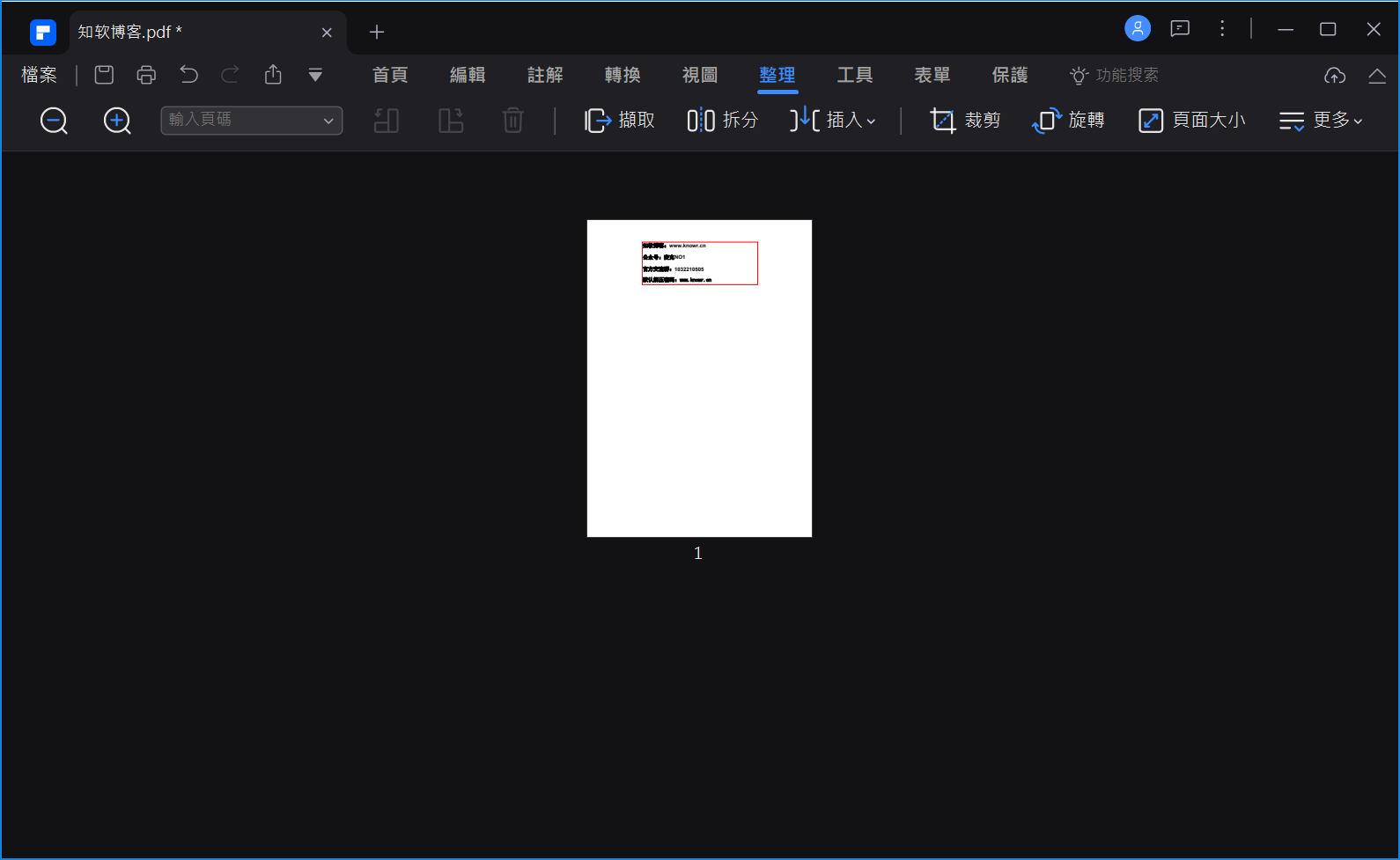Click the 旋轉 rotate button
1400x860 pixels.
(1068, 121)
